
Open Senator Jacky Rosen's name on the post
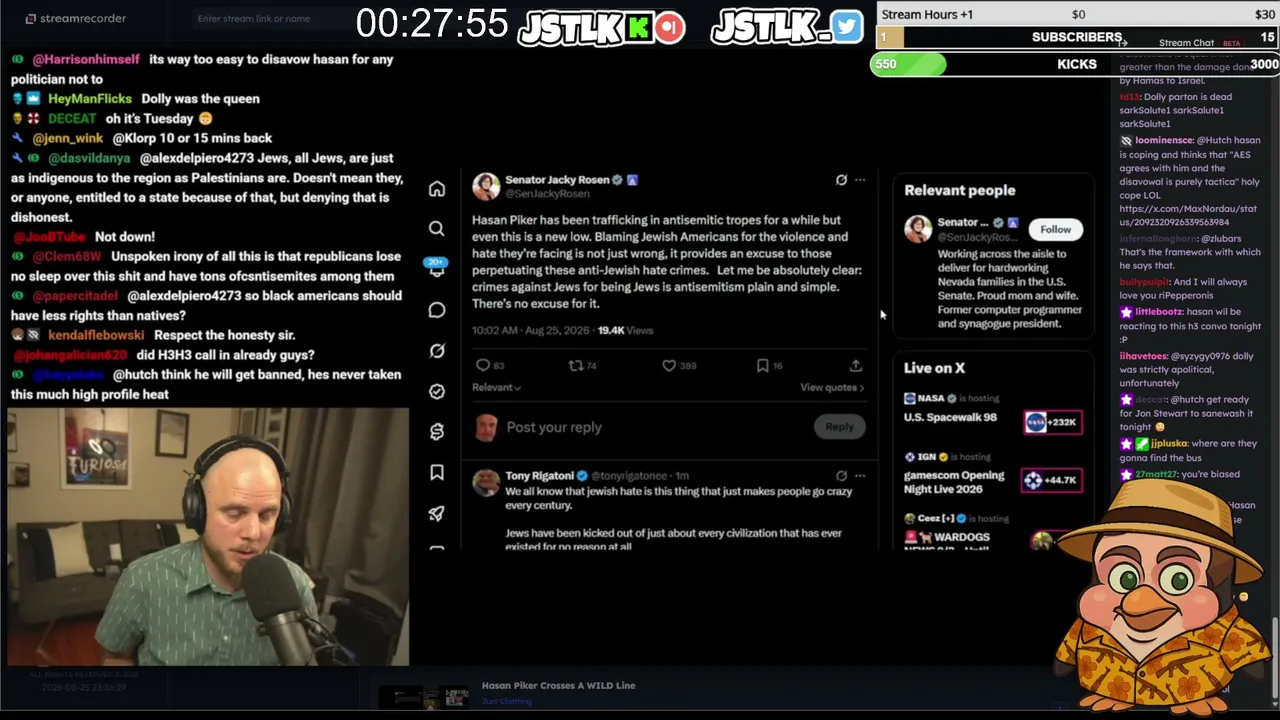(557, 180)
